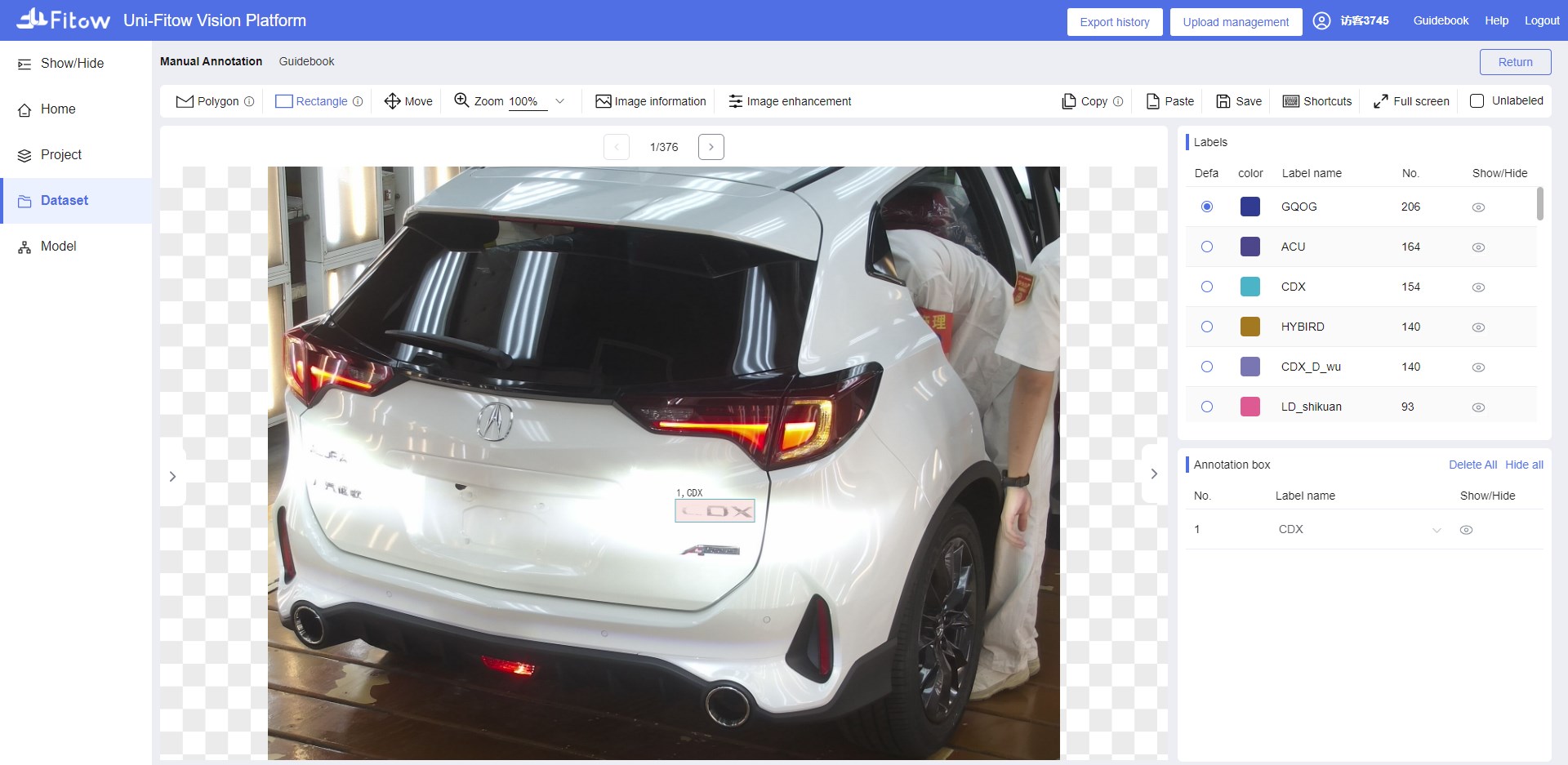Click the Zoom magnifier icon
Viewport: 1568px width, 765px height.
tap(461, 100)
